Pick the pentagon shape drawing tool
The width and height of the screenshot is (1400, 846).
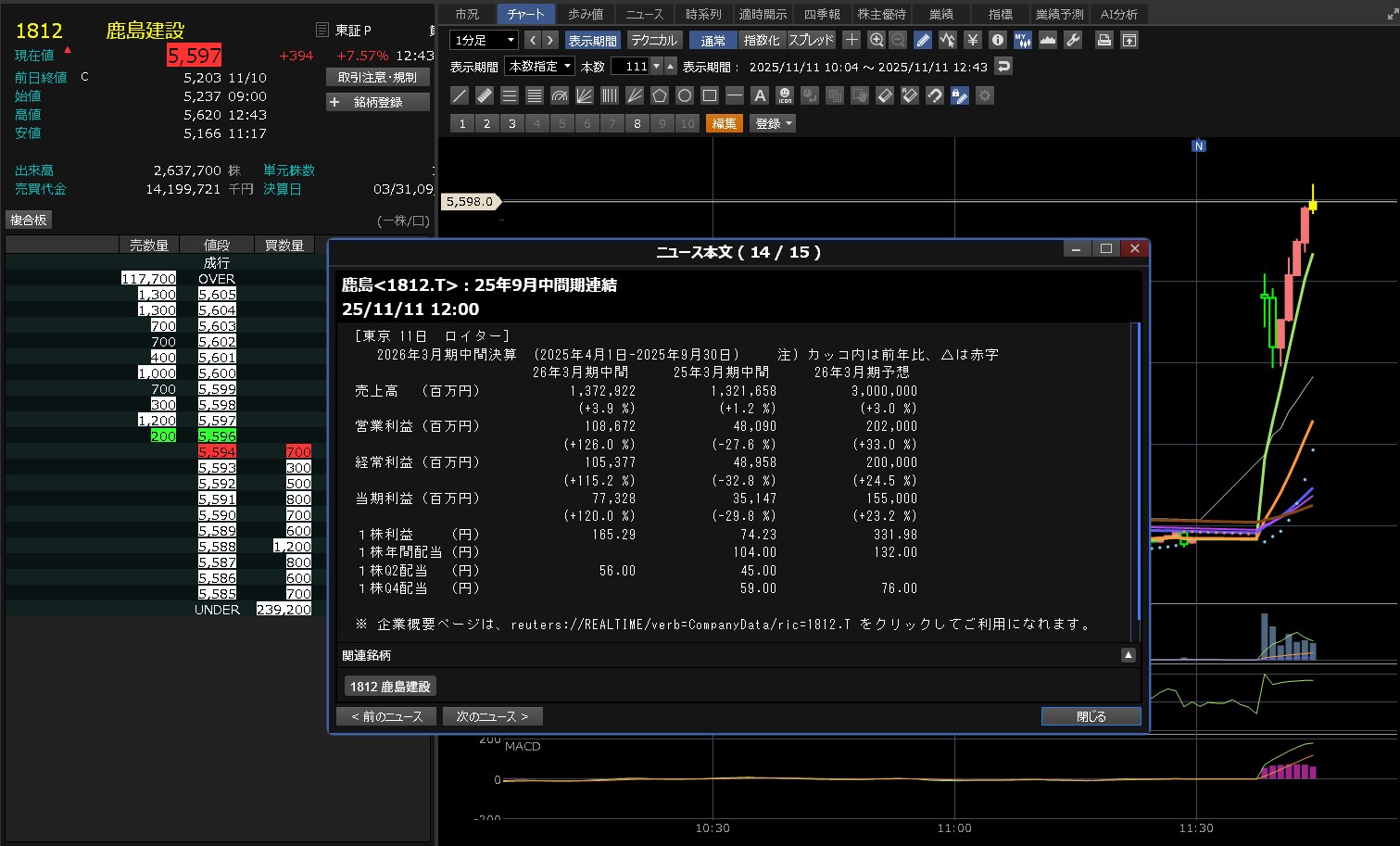click(x=660, y=95)
